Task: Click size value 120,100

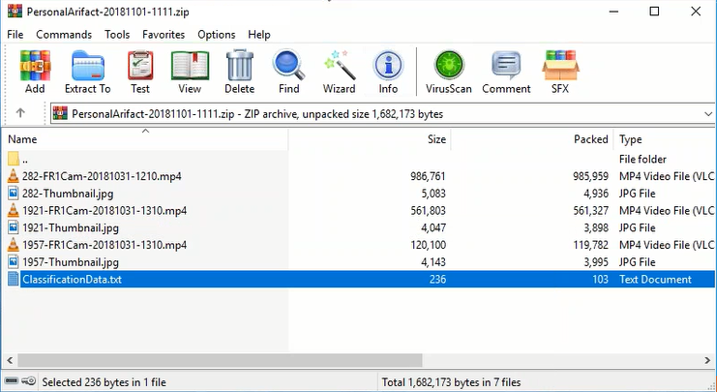Action: click(428, 245)
